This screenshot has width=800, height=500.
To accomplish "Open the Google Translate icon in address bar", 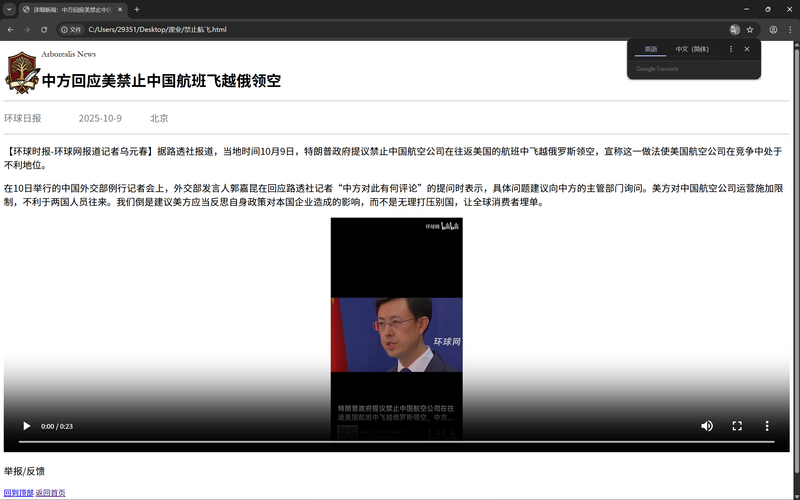I will point(735,30).
